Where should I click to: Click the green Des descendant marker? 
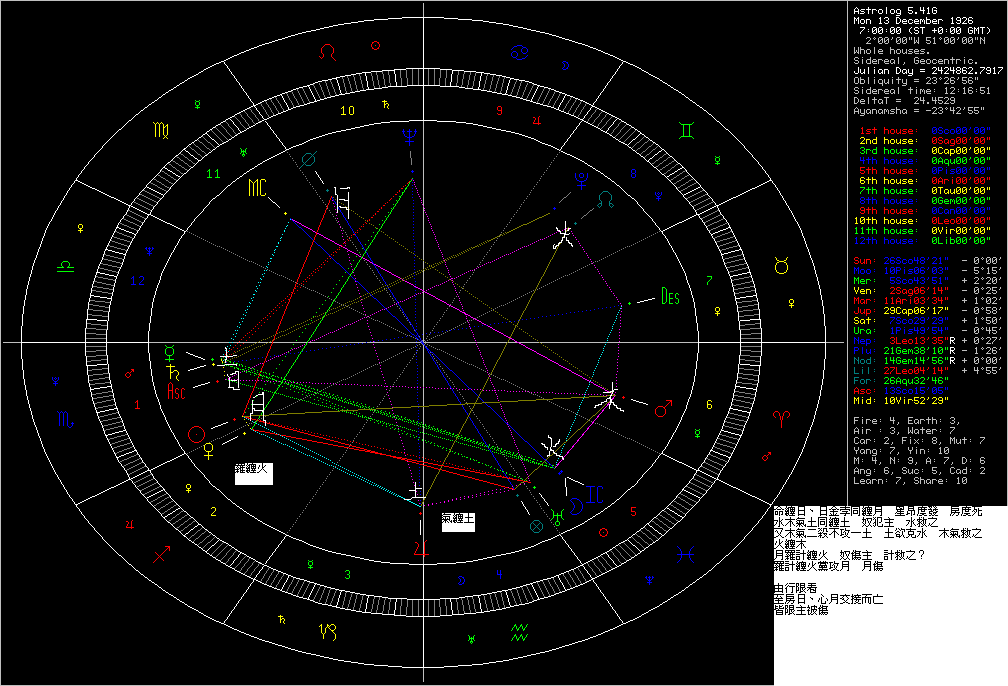(x=670, y=296)
